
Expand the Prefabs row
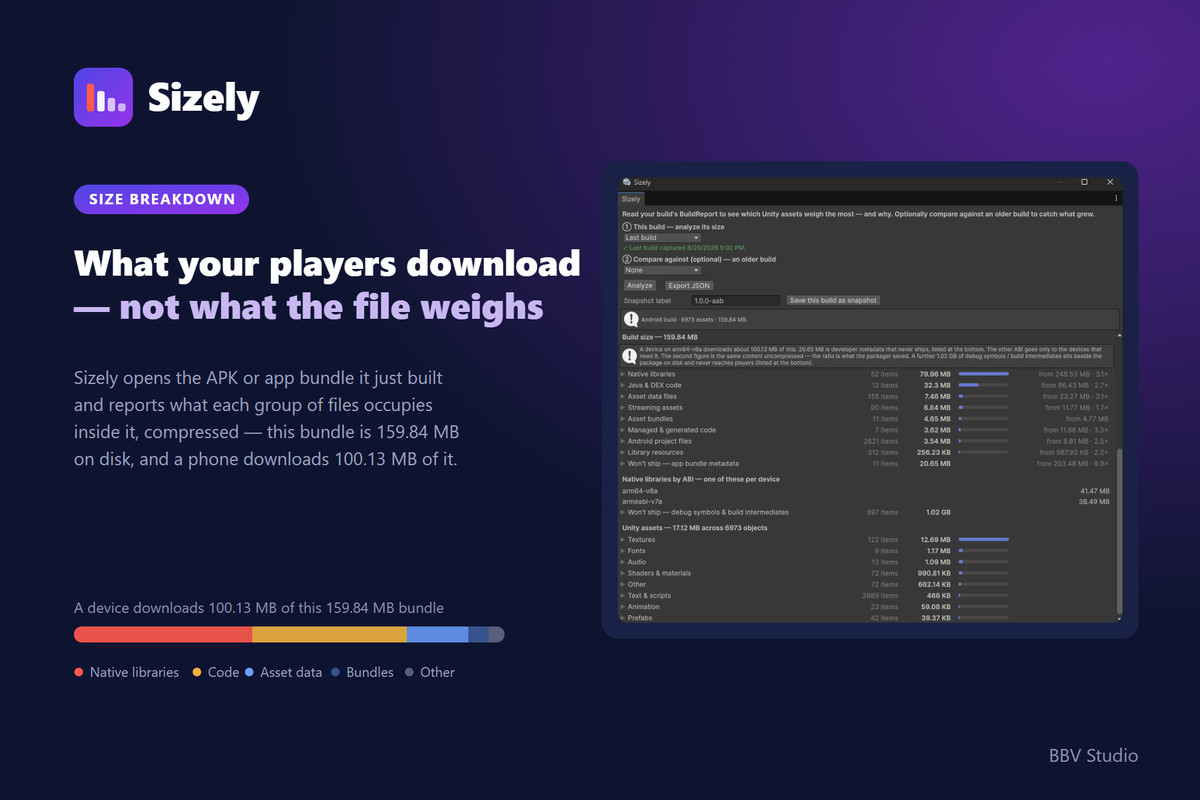[x=623, y=618]
